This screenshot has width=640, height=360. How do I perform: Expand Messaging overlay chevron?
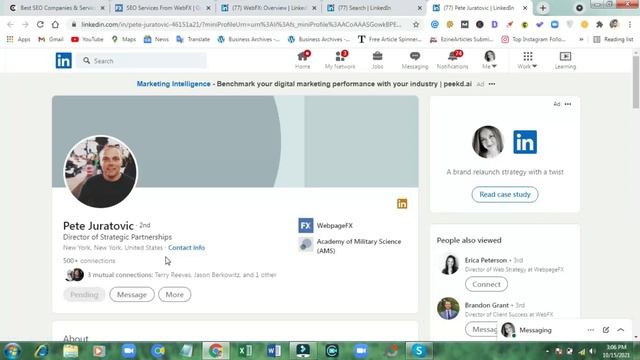pyautogui.click(x=621, y=330)
